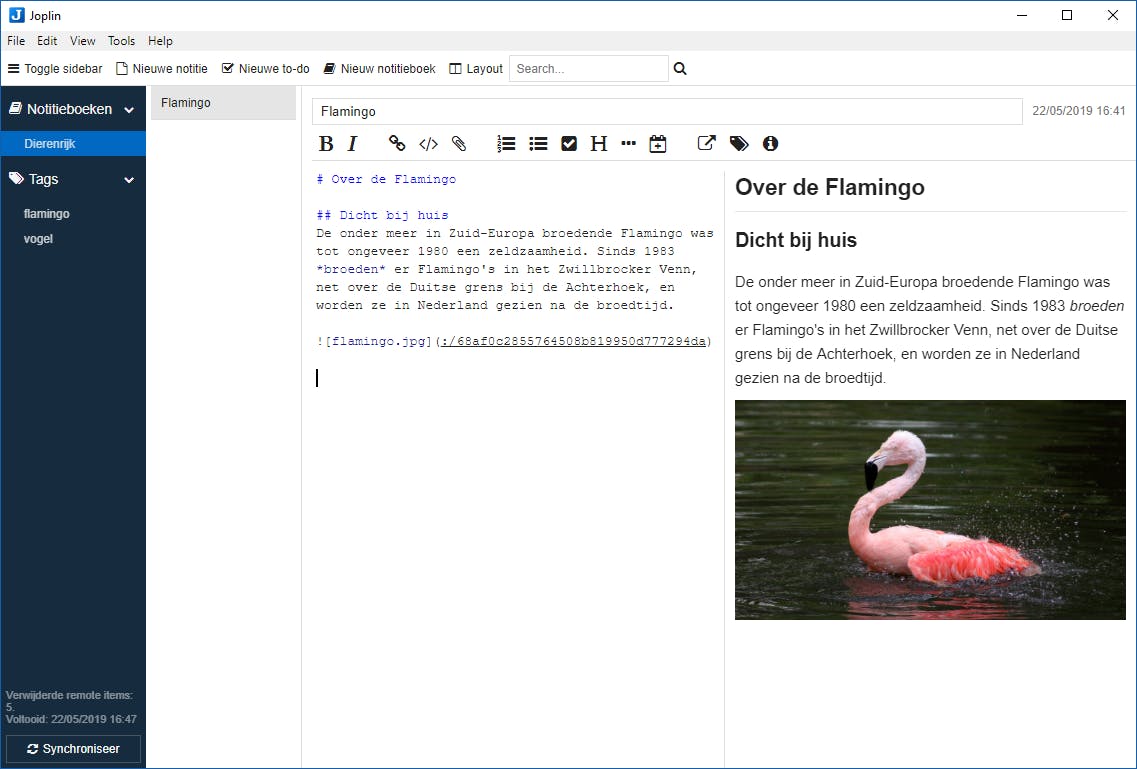Screen dimensions: 1137x769
Task: Toggle sidebar visibility
Action: [55, 69]
